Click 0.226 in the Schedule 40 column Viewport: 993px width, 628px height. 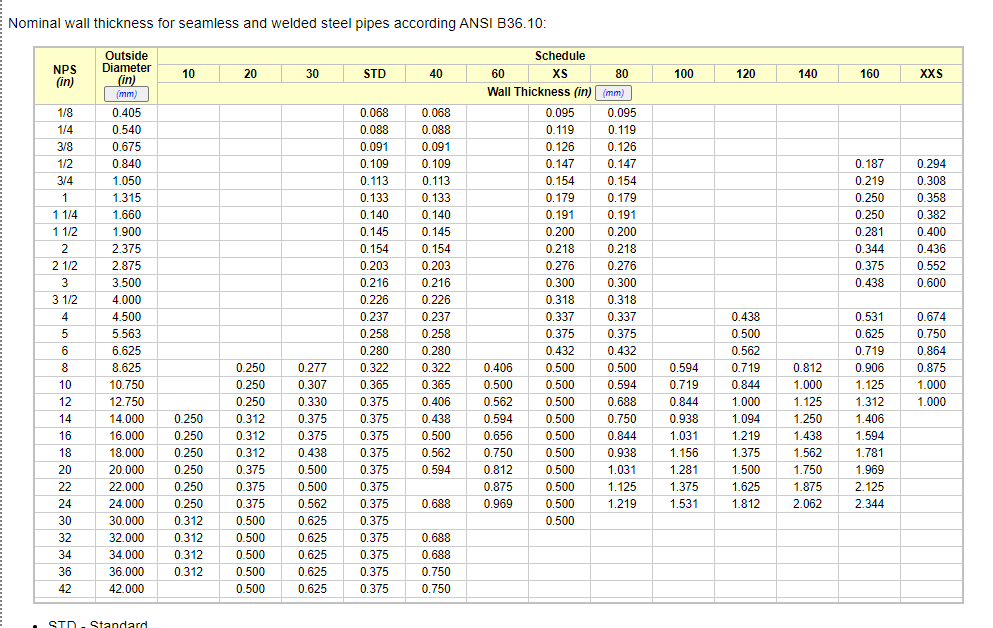(x=436, y=300)
